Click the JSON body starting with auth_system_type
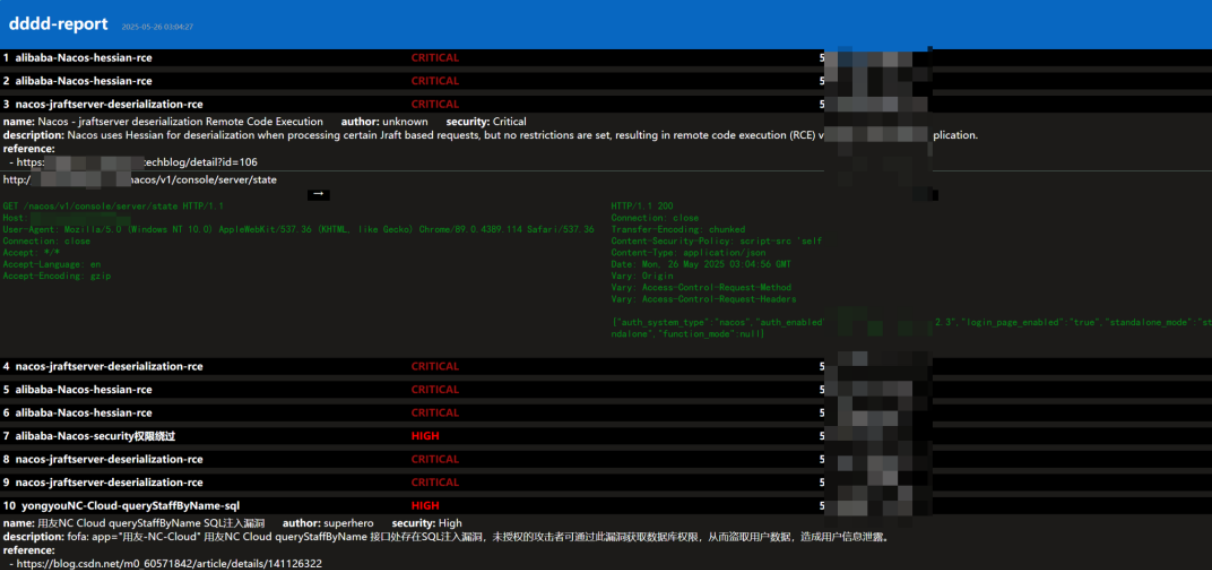The image size is (1212, 570). (911, 328)
